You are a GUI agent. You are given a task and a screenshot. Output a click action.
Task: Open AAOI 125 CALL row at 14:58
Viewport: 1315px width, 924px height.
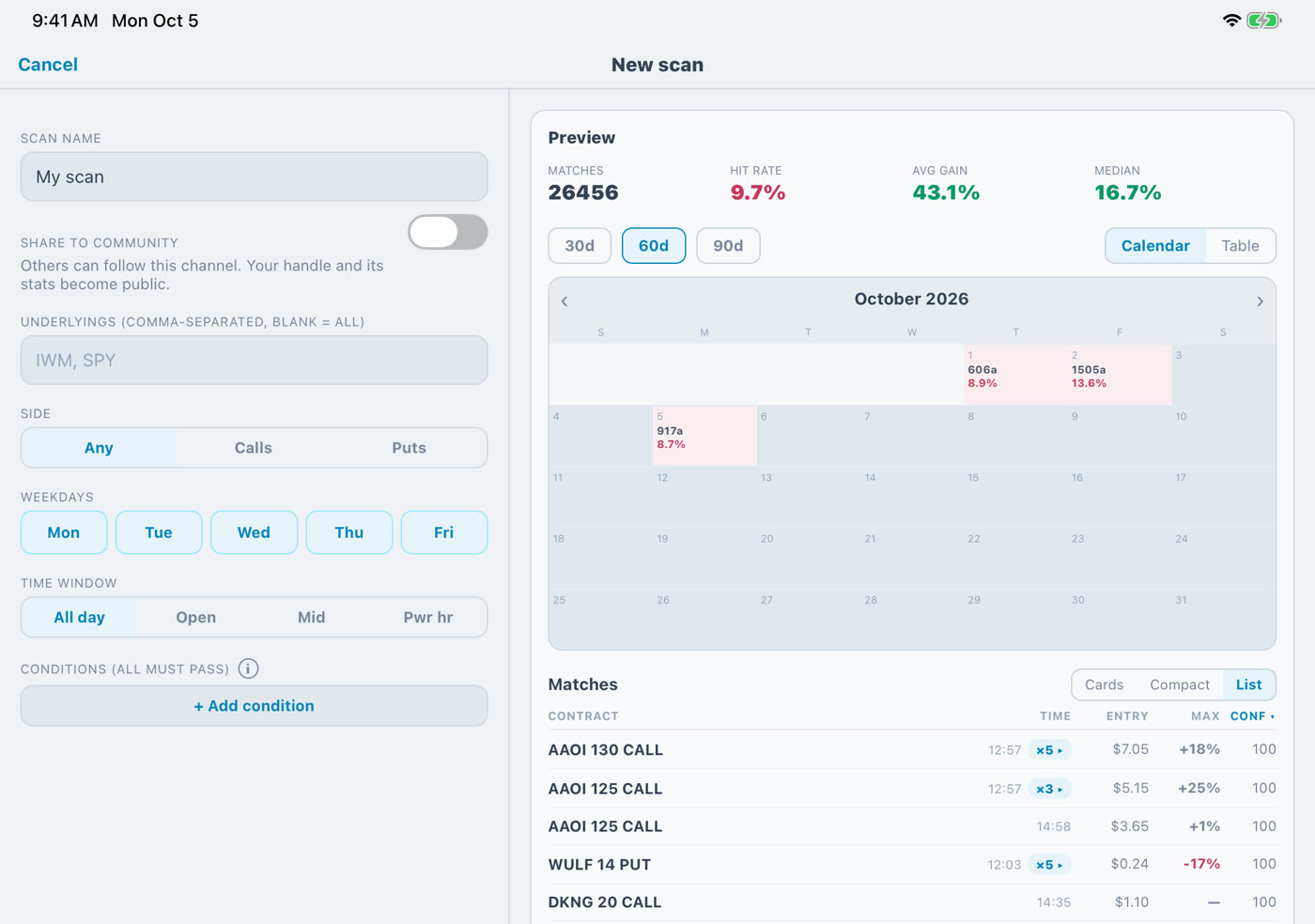tap(912, 826)
